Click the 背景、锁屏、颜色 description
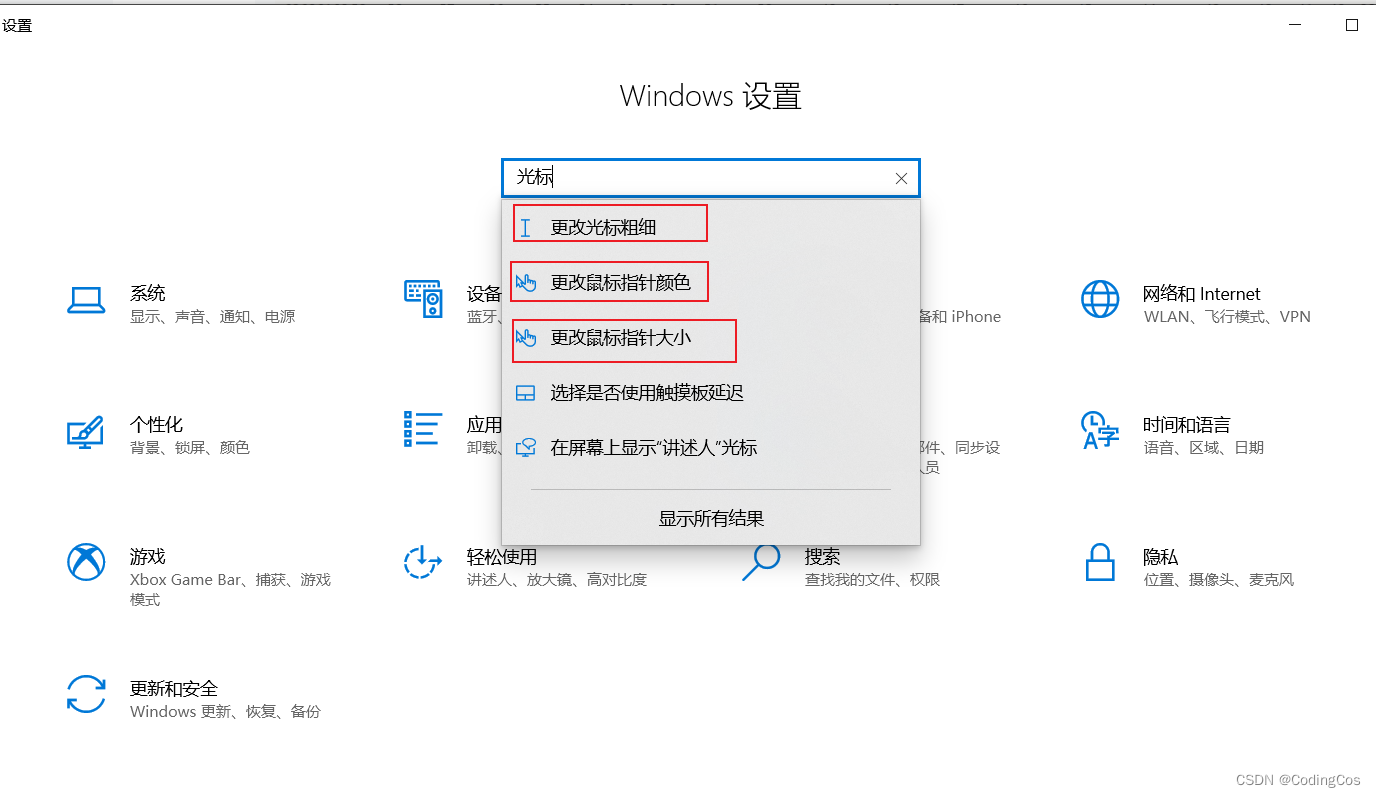The image size is (1376, 797). (190, 448)
